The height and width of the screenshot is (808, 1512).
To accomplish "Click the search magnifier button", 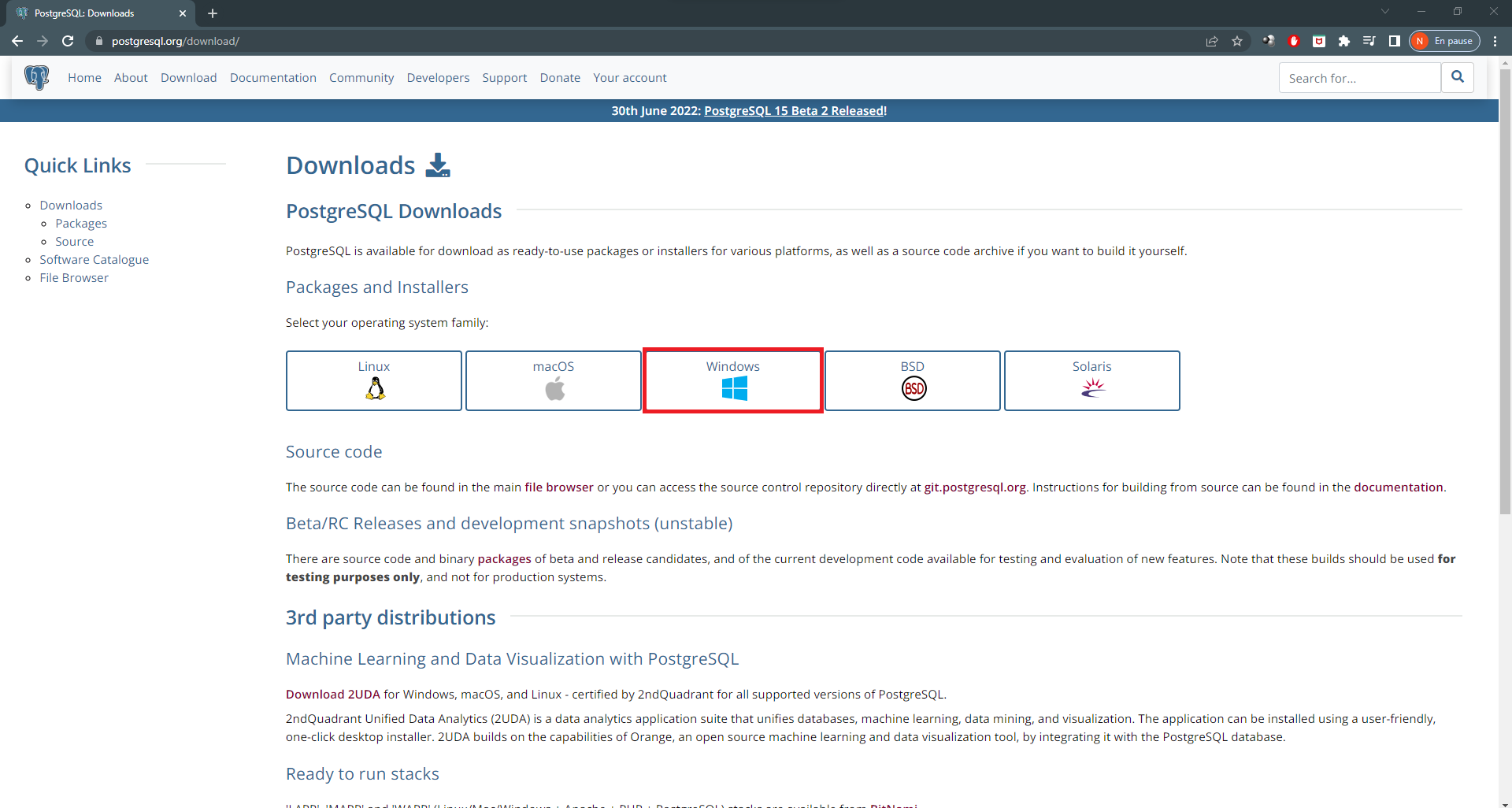I will 1458,77.
